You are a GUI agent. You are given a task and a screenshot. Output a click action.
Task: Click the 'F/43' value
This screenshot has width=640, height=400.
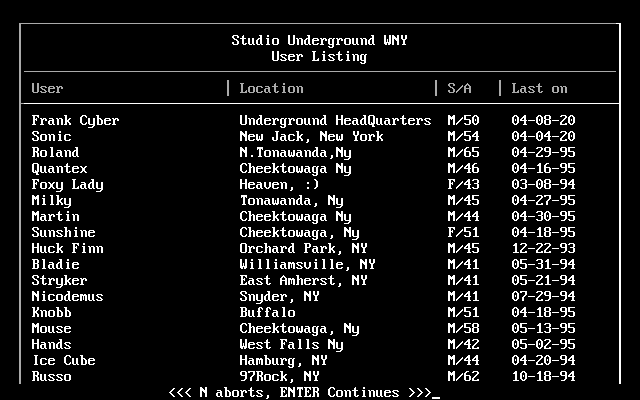tap(463, 184)
